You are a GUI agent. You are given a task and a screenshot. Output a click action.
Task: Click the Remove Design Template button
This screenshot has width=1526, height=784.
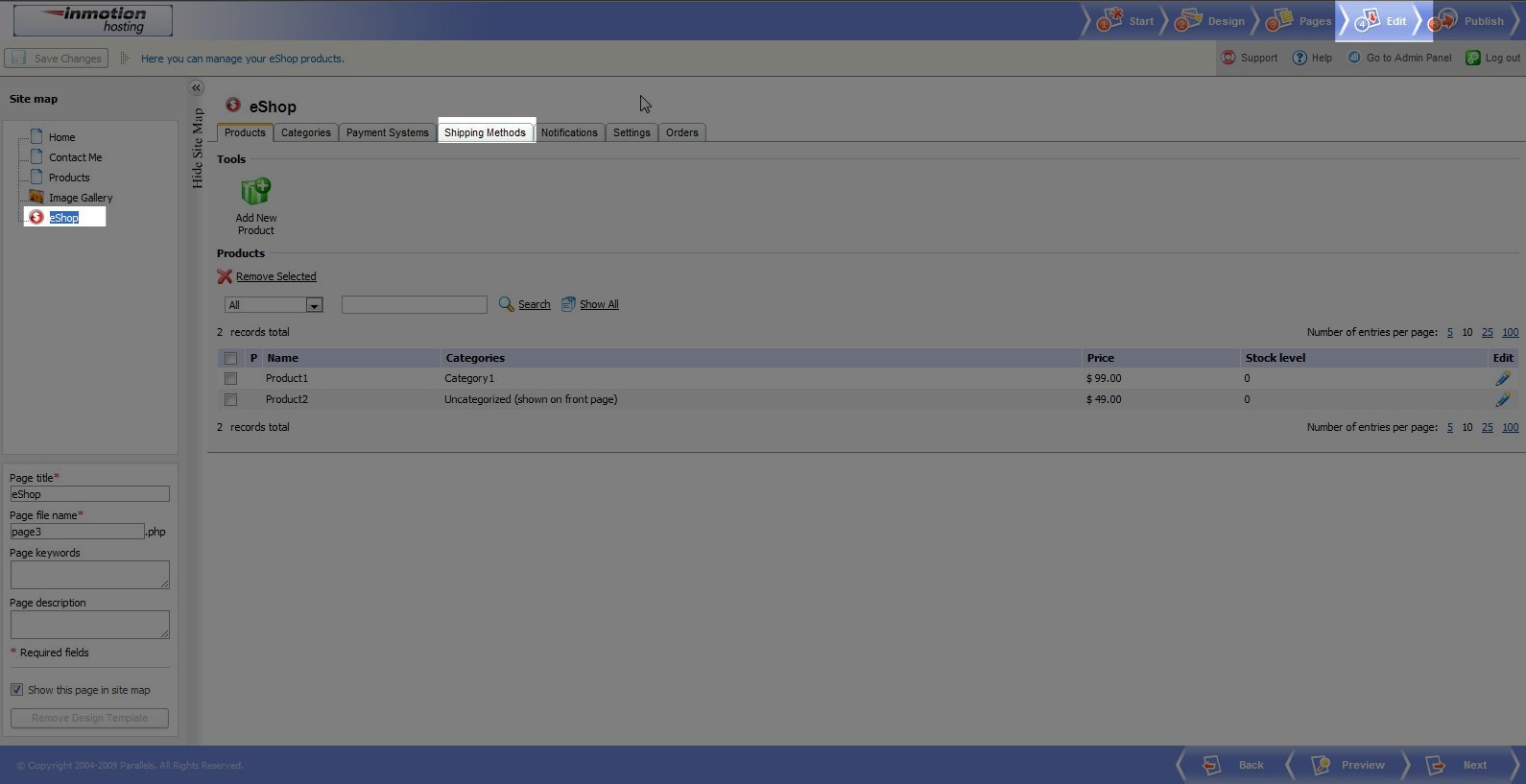89,718
